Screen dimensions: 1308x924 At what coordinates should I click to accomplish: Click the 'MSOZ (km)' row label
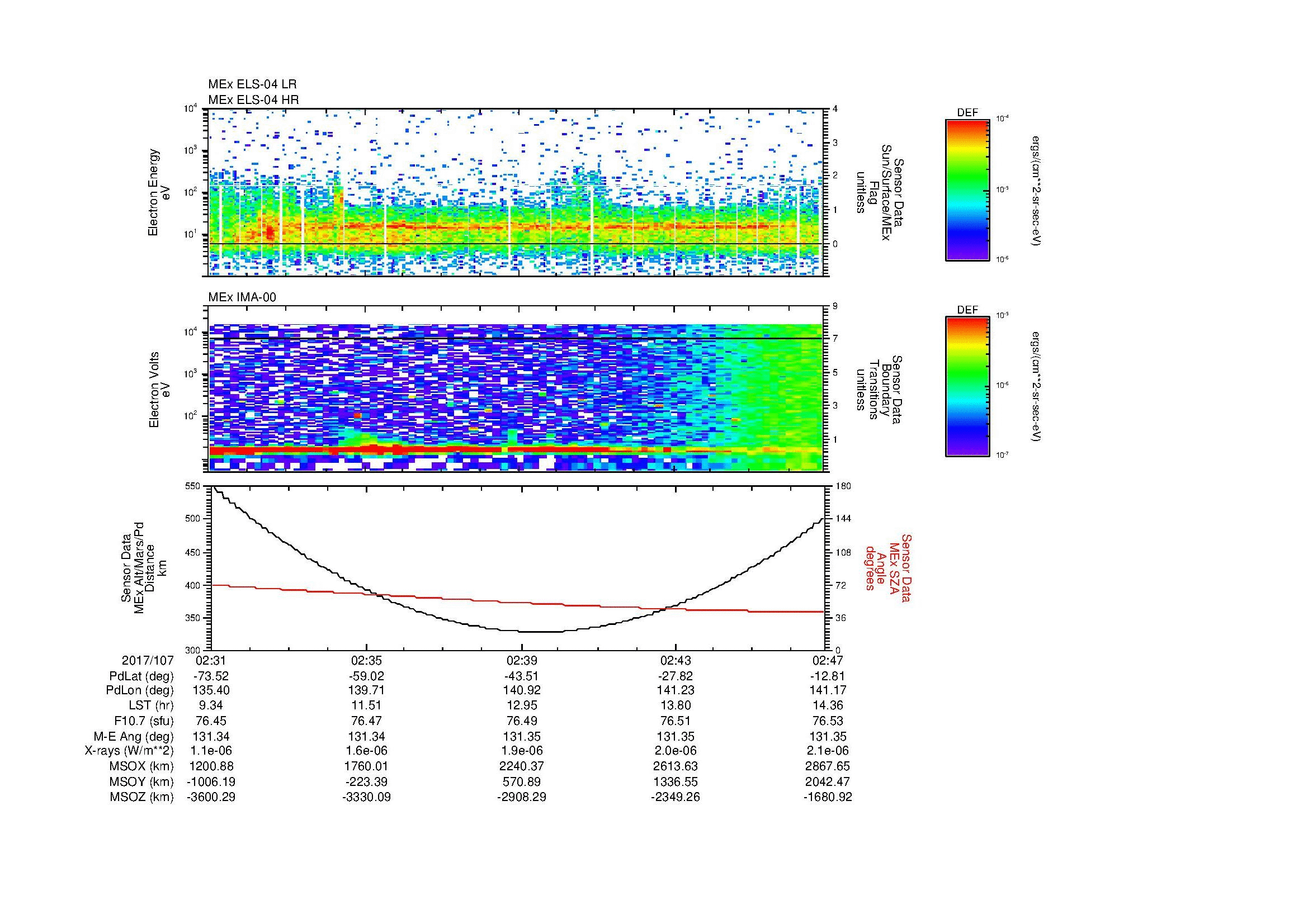click(141, 797)
